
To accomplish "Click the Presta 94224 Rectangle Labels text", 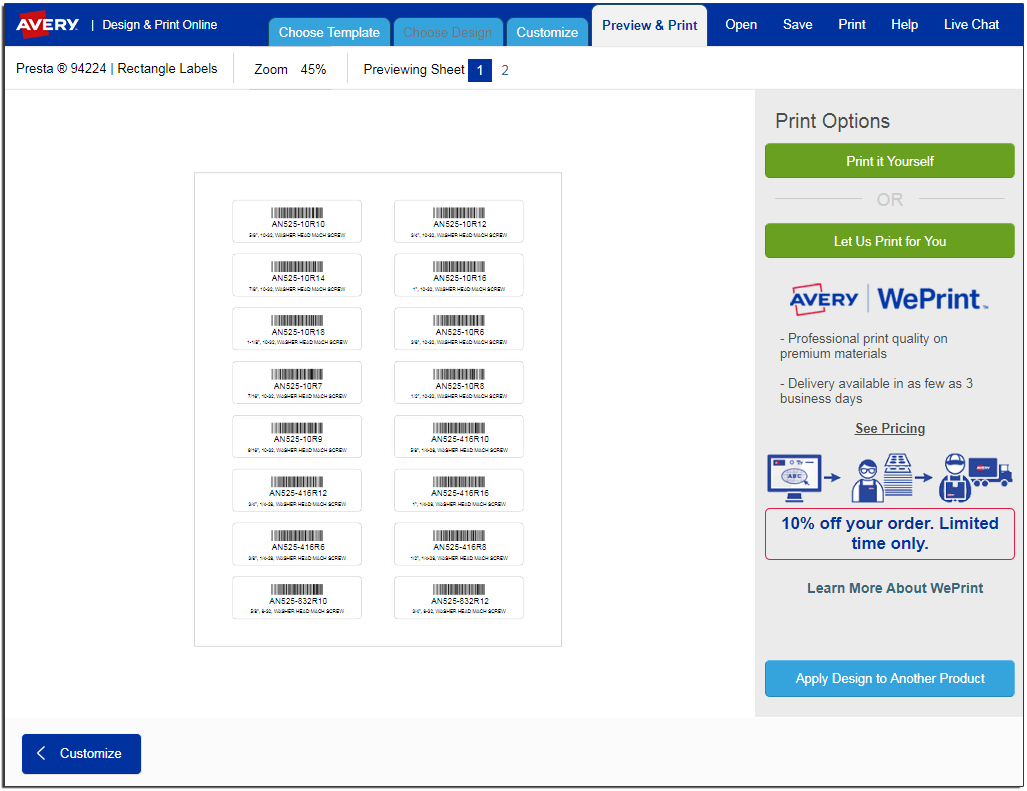I will [x=117, y=69].
